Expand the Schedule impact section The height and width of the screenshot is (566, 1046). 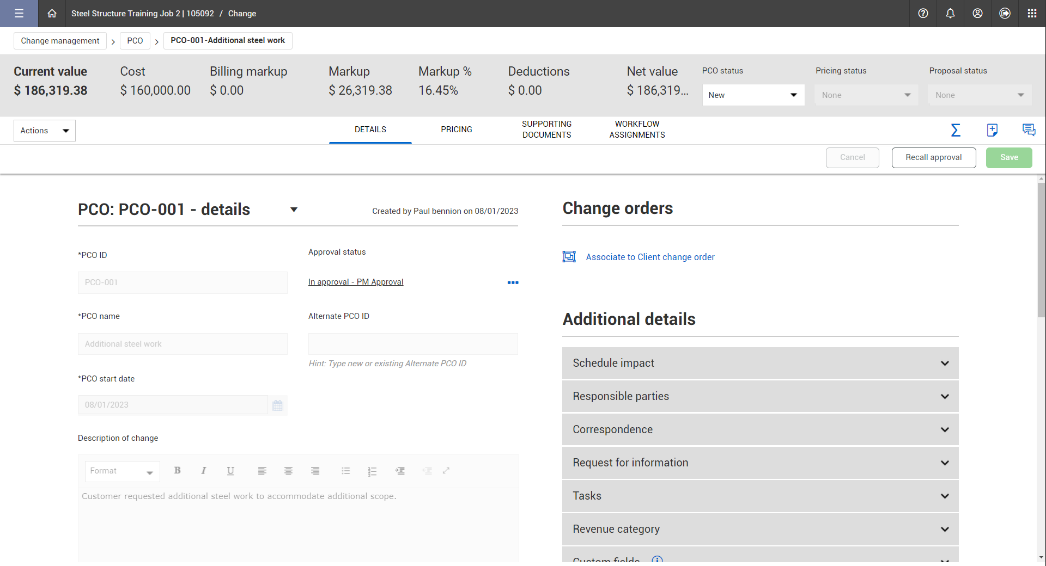[x=760, y=363]
